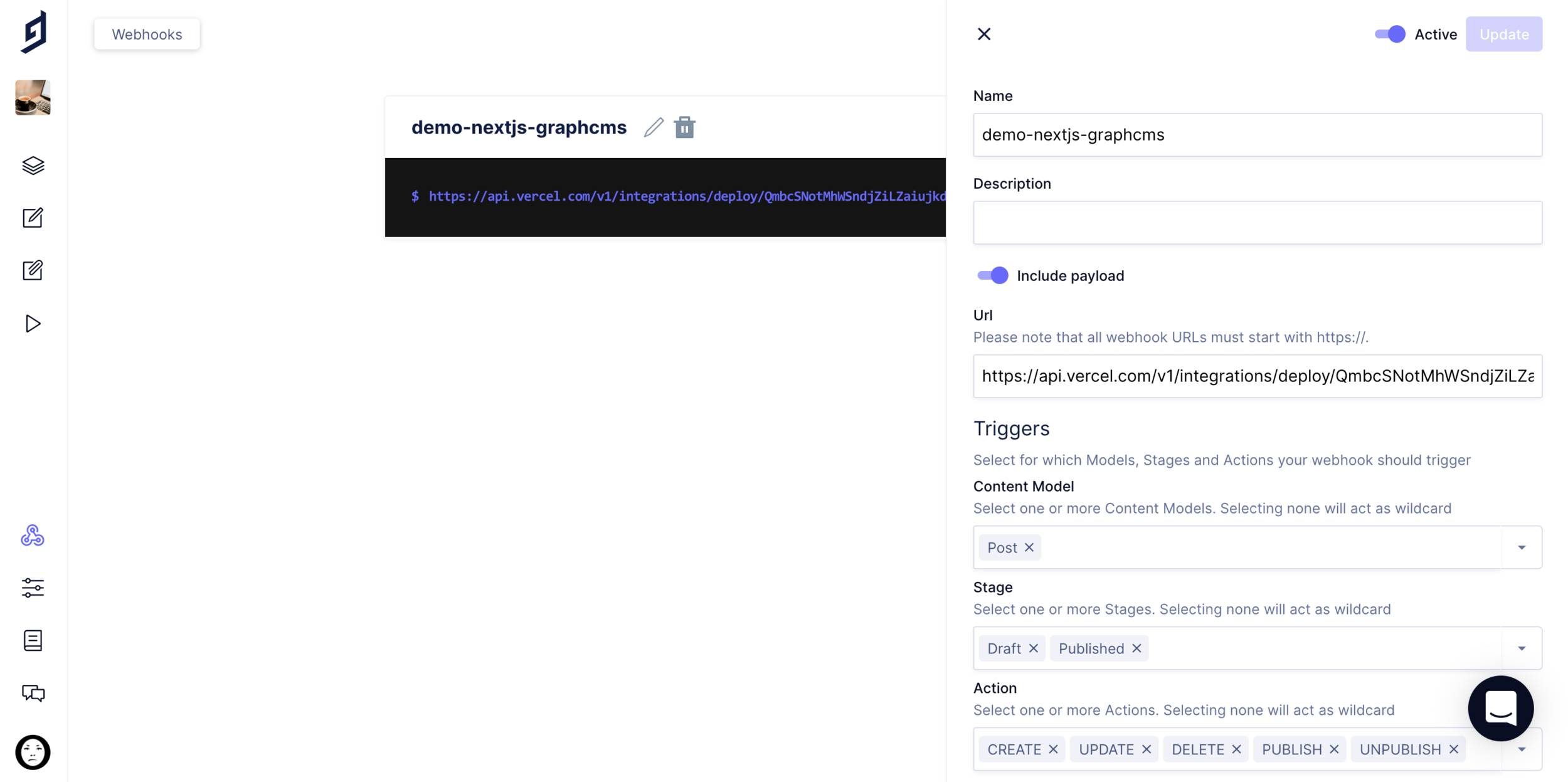Open the project thumbnail in sidebar
This screenshot has height=782, width=1568.
coord(33,98)
